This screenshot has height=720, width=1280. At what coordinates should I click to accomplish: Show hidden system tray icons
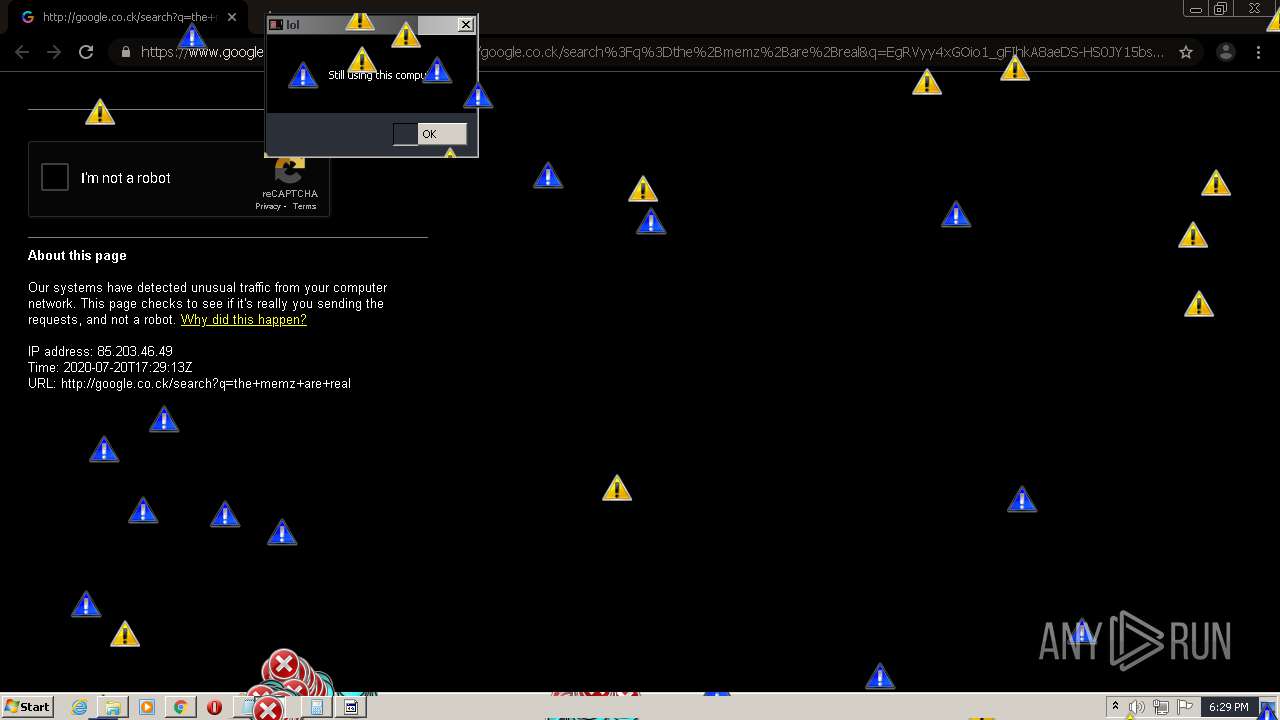[x=1115, y=707]
